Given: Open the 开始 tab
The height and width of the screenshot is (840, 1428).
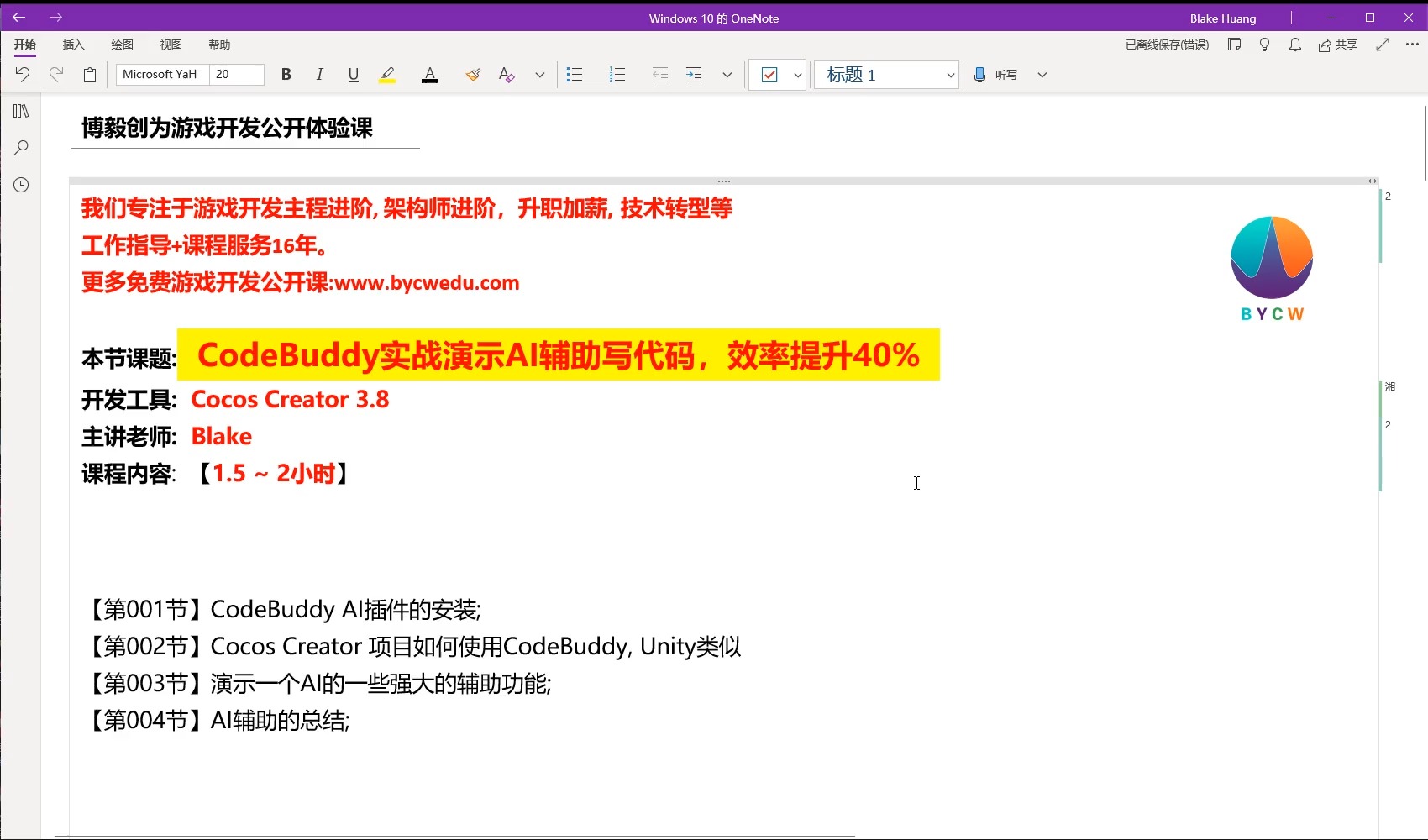Looking at the screenshot, I should click(25, 45).
